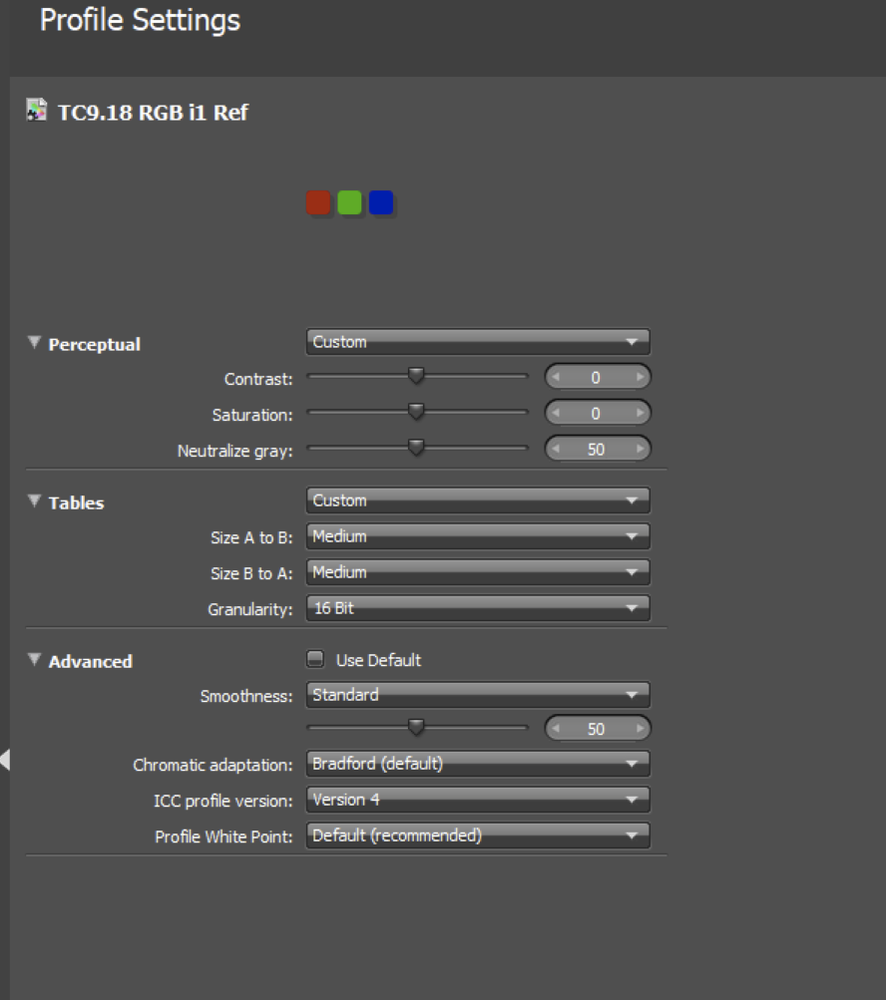
Task: Collapse the Tables section triangle
Action: click(x=35, y=502)
